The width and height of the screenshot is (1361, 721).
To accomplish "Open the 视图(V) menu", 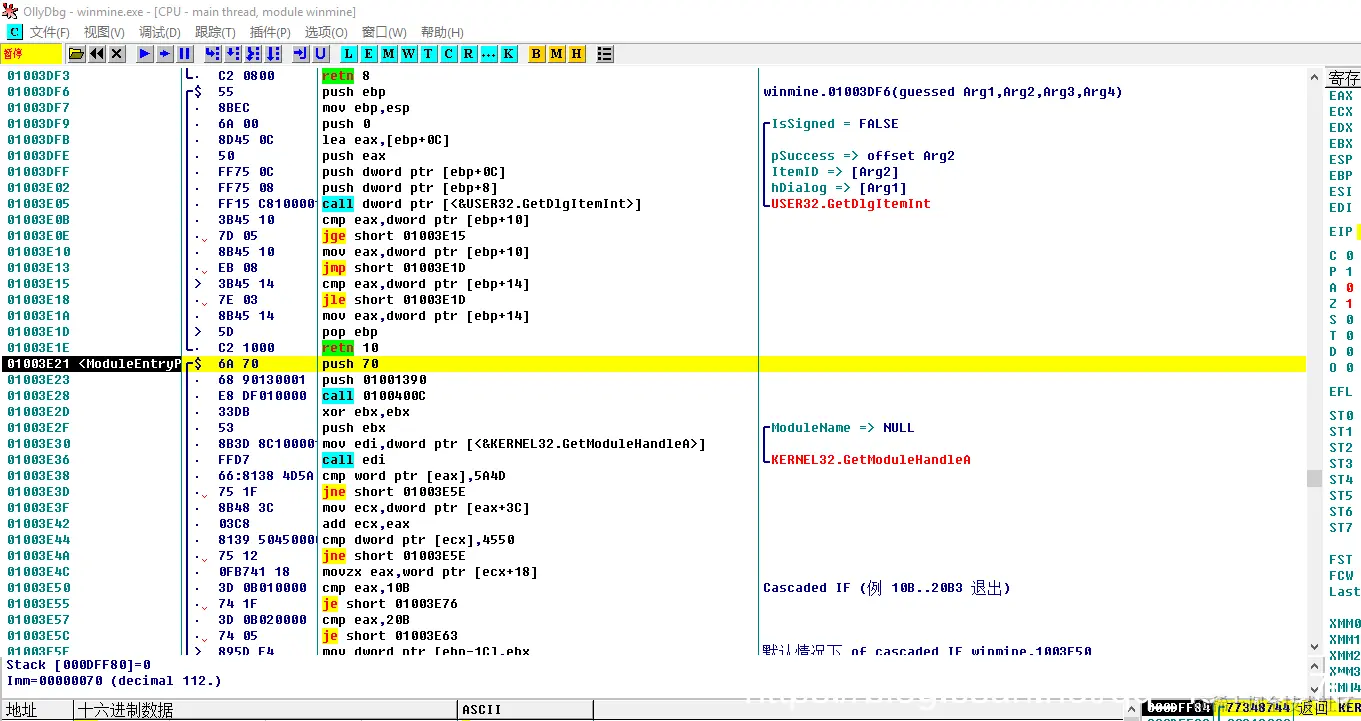I will coord(104,32).
